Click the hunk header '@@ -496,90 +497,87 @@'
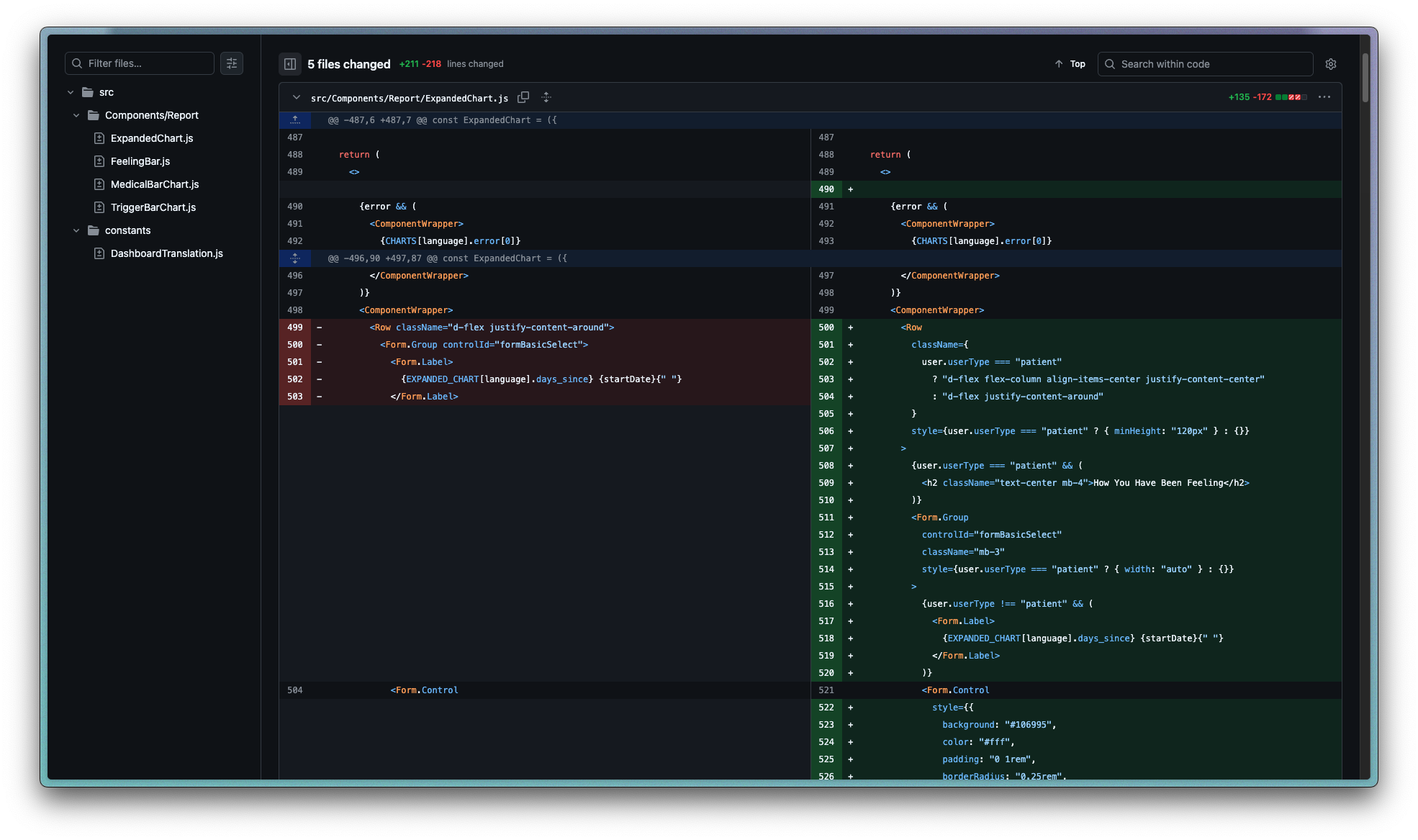The height and width of the screenshot is (840, 1418). pyautogui.click(x=448, y=258)
